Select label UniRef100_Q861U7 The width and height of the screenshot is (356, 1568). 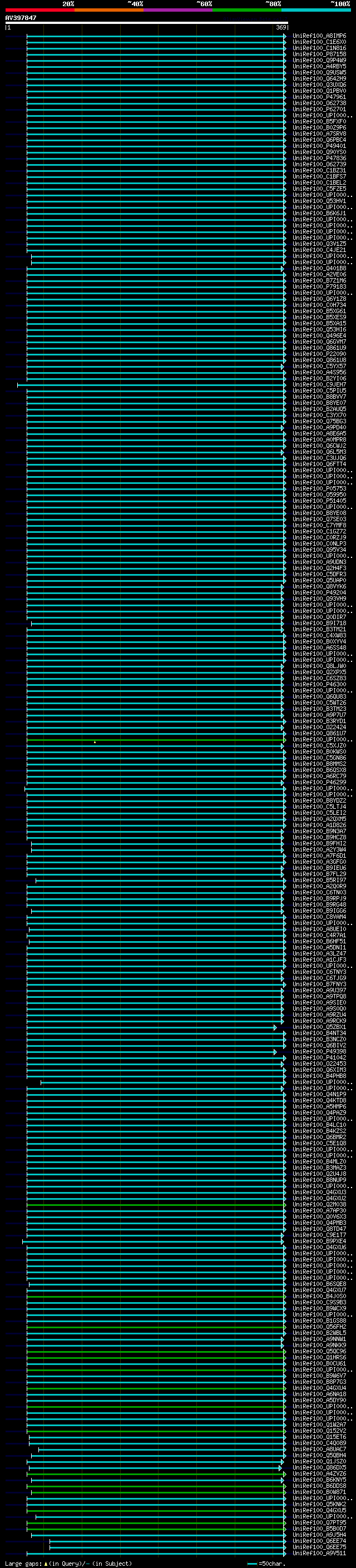319,734
